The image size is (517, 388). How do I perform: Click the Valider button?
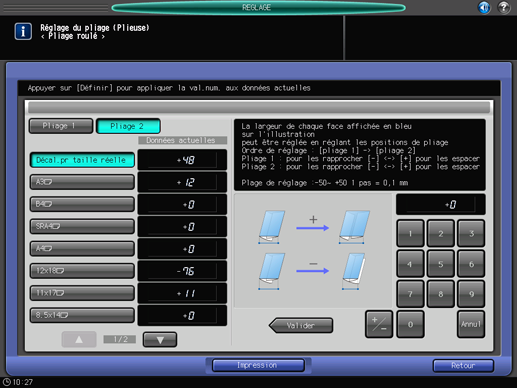301,325
